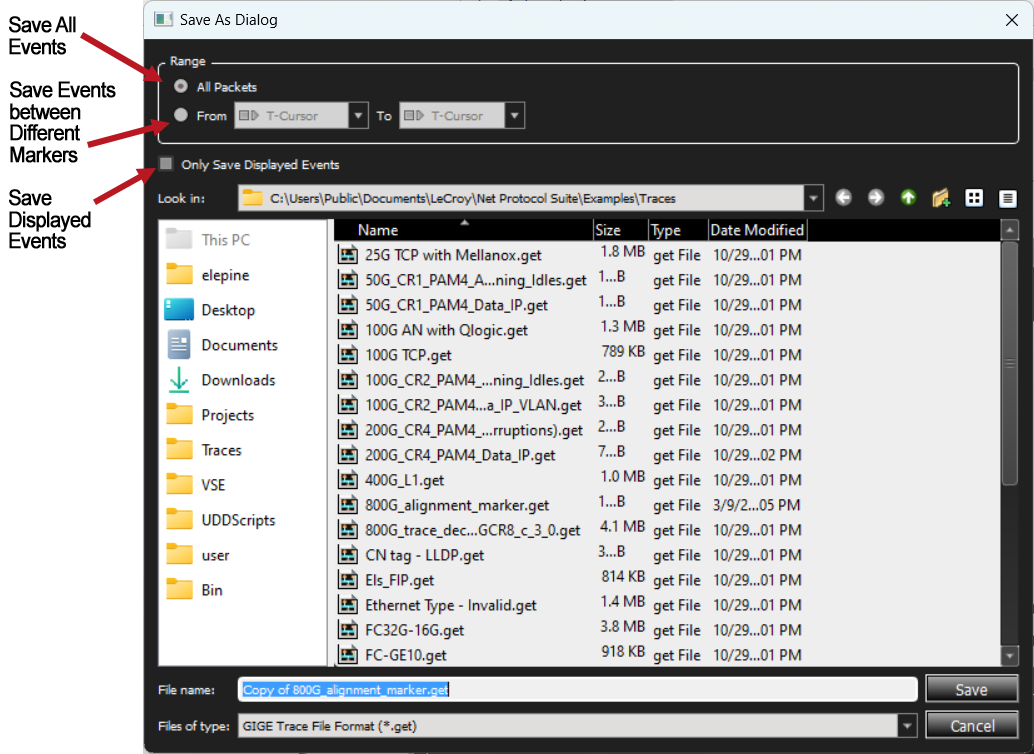Click the Forward navigation arrow icon

[876, 198]
